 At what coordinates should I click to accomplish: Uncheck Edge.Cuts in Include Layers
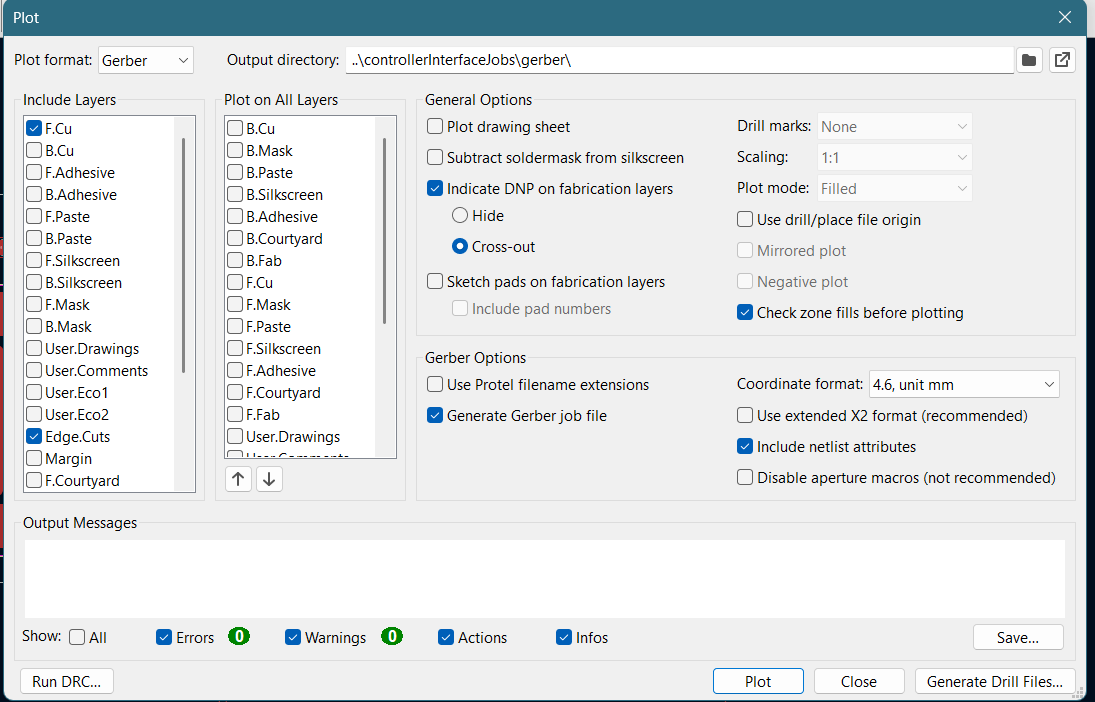(34, 437)
